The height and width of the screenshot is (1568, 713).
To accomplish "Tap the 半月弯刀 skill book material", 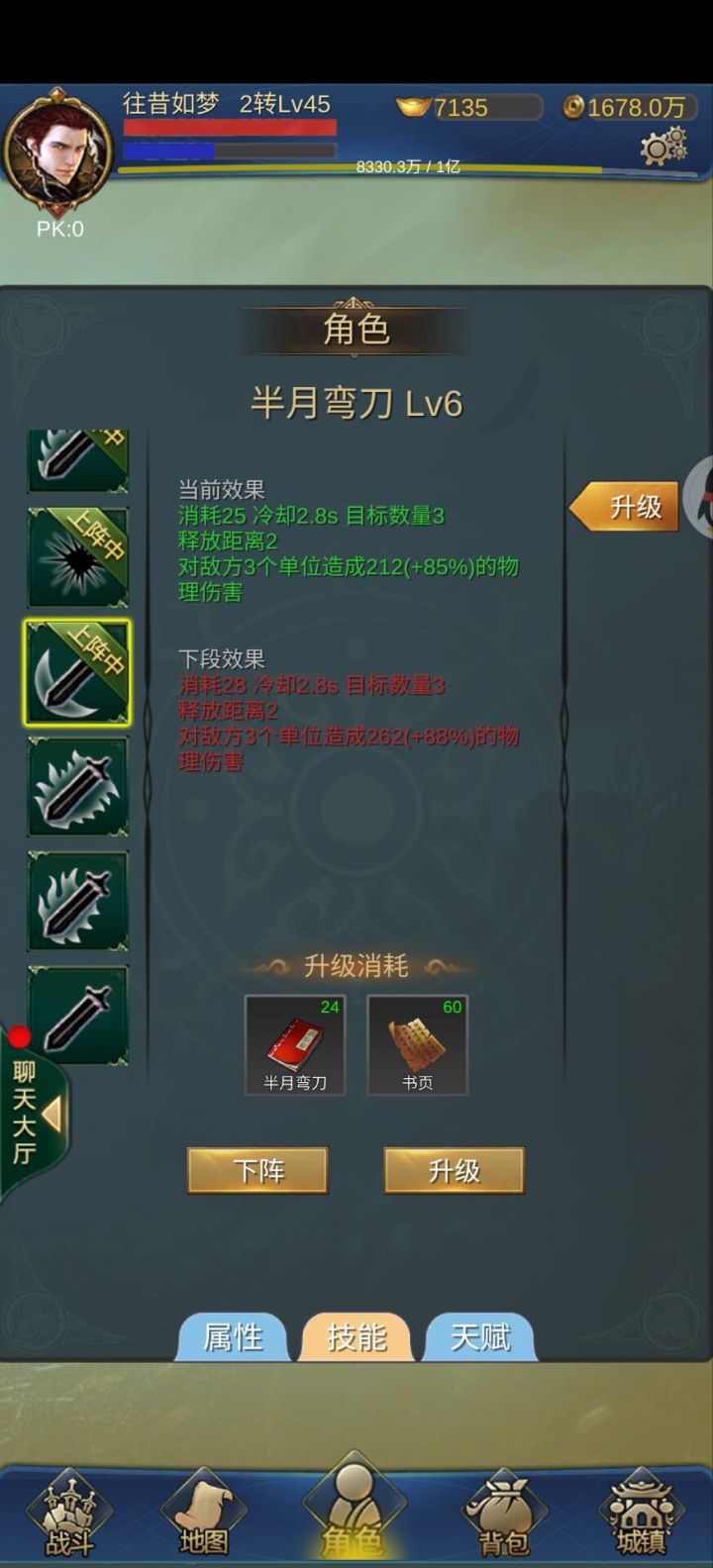I will click(295, 1045).
